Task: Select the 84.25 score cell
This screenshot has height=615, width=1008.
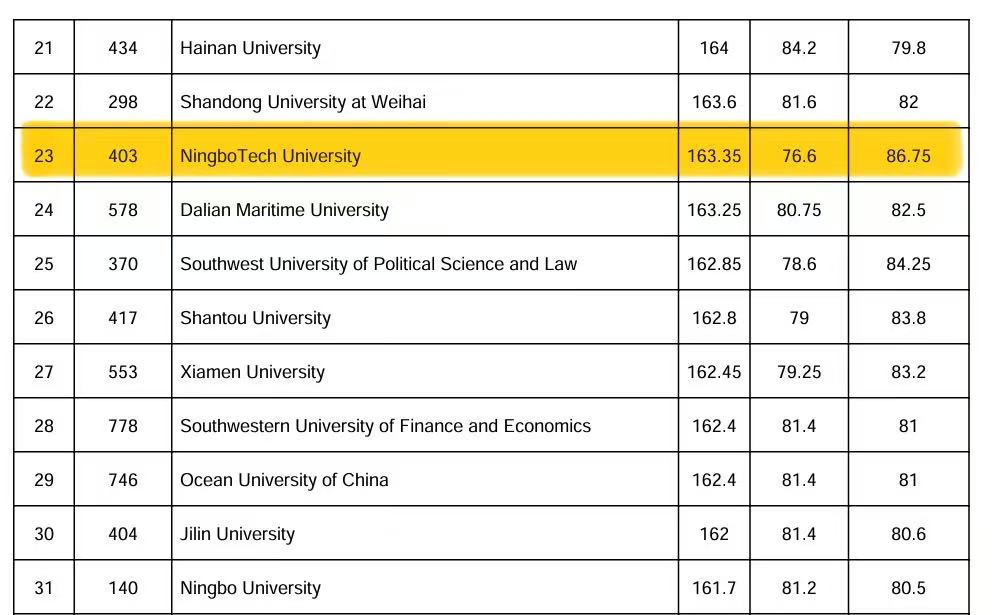Action: (x=908, y=264)
